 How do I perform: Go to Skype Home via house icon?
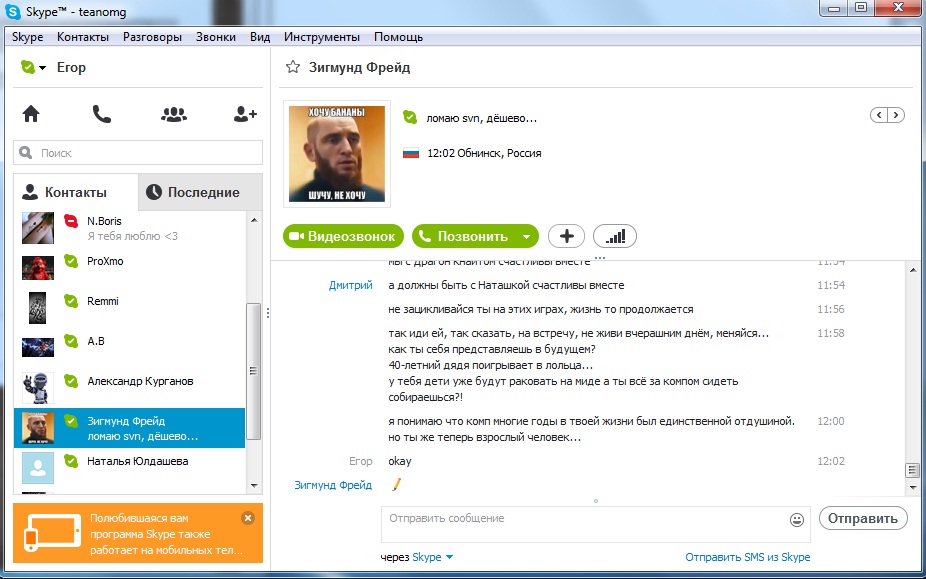[x=31, y=113]
